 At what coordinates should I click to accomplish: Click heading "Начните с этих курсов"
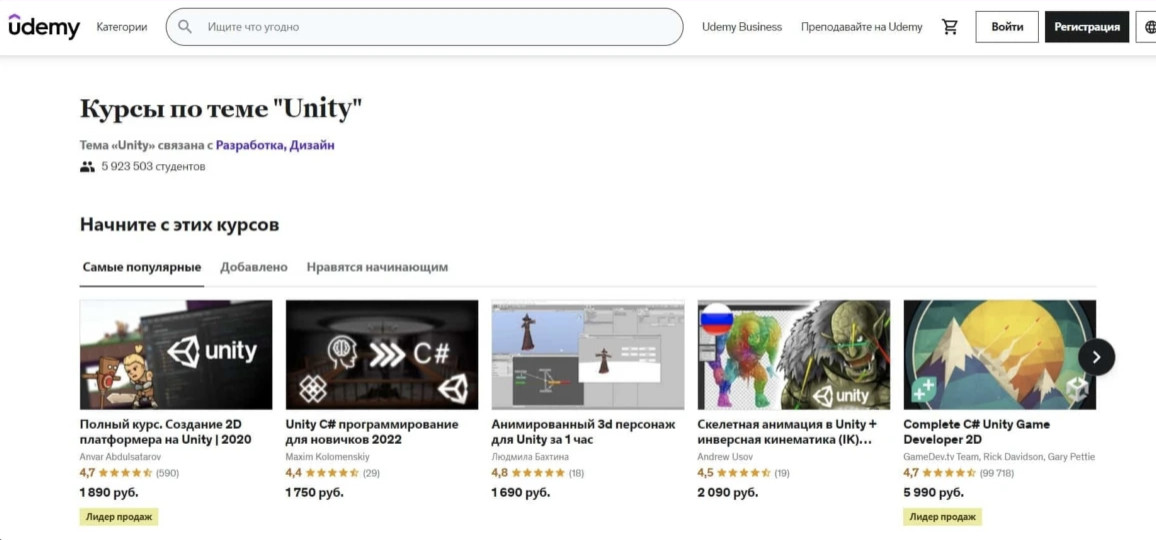coord(179,225)
